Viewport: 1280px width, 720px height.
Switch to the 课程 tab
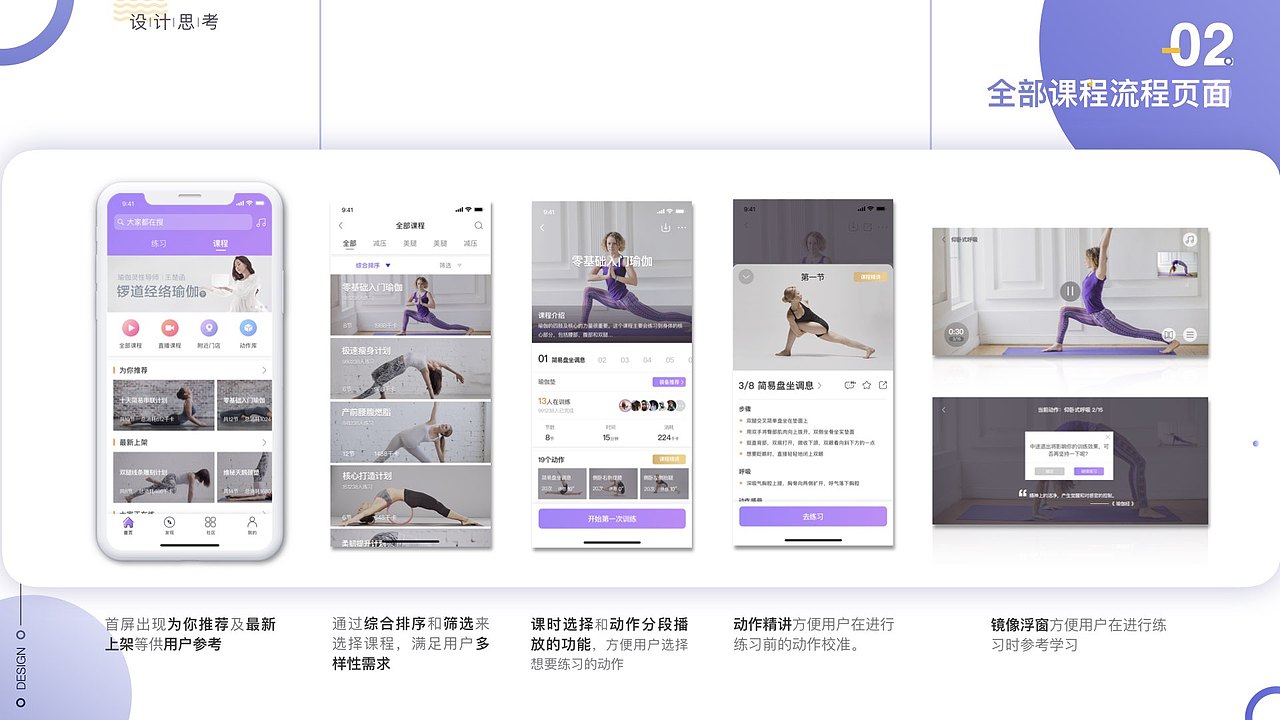[x=220, y=244]
